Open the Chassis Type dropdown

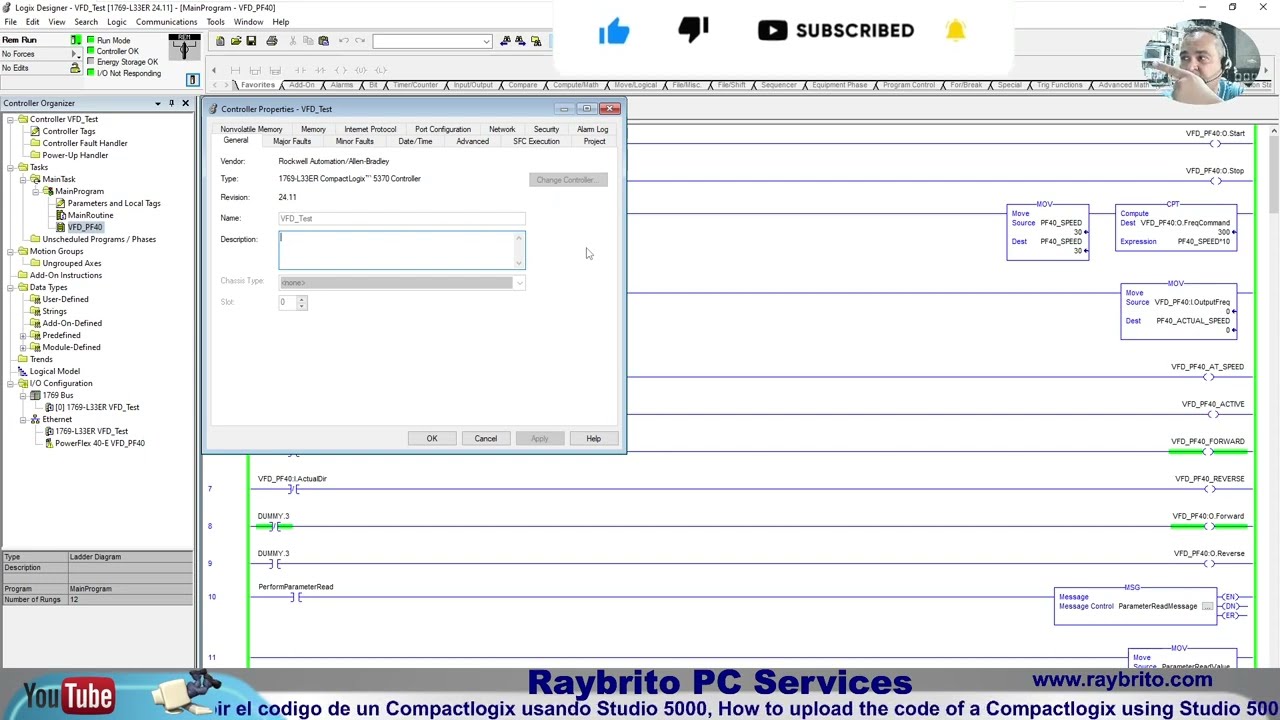519,283
